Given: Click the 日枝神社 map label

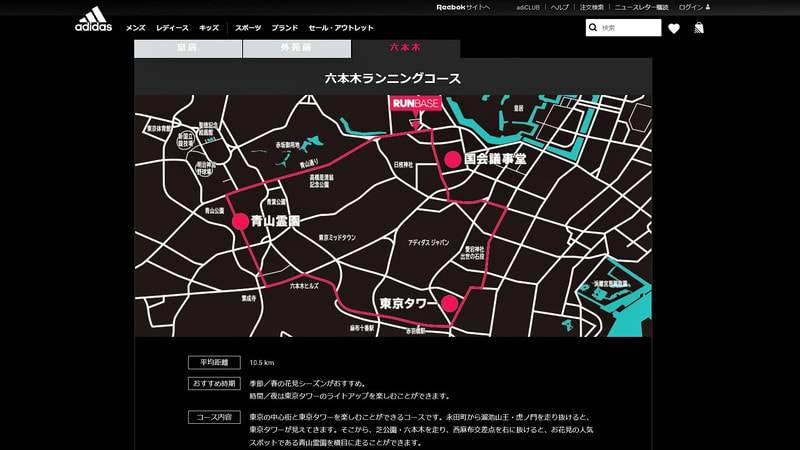Looking at the screenshot, I should (404, 165).
